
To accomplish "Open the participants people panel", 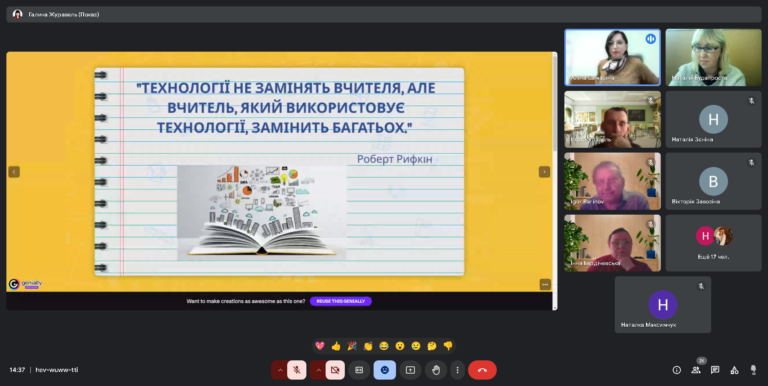I will pos(696,370).
